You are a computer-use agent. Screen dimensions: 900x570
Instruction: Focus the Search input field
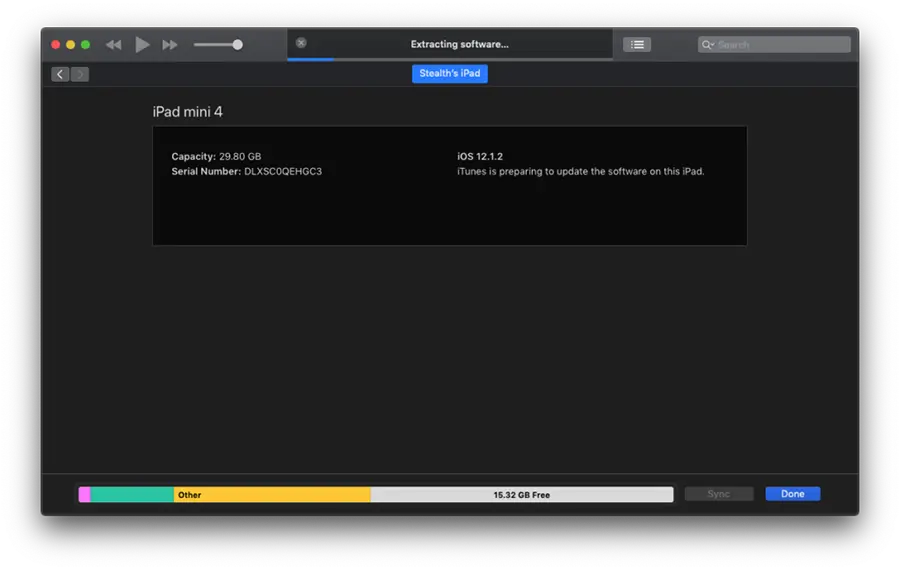pyautogui.click(x=780, y=45)
